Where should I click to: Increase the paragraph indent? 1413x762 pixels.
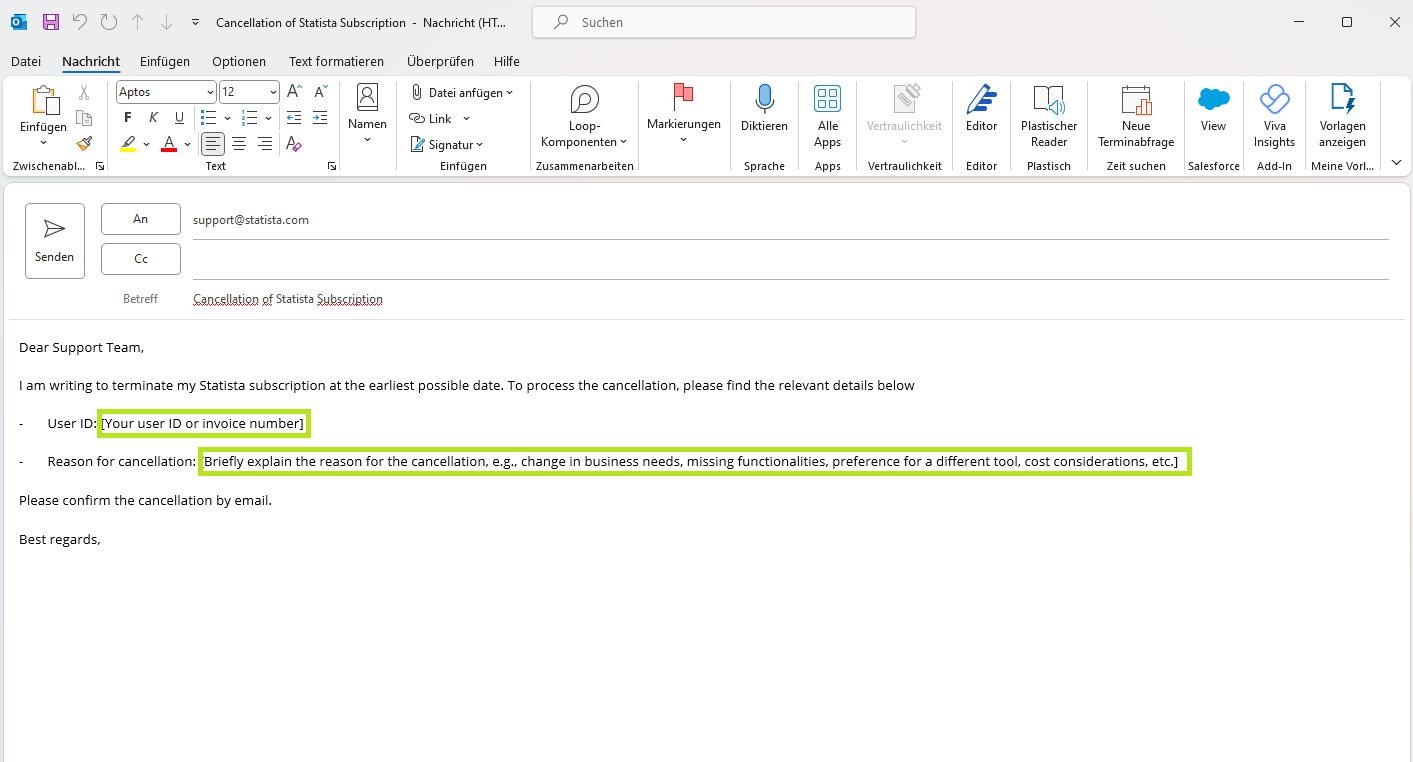[320, 118]
